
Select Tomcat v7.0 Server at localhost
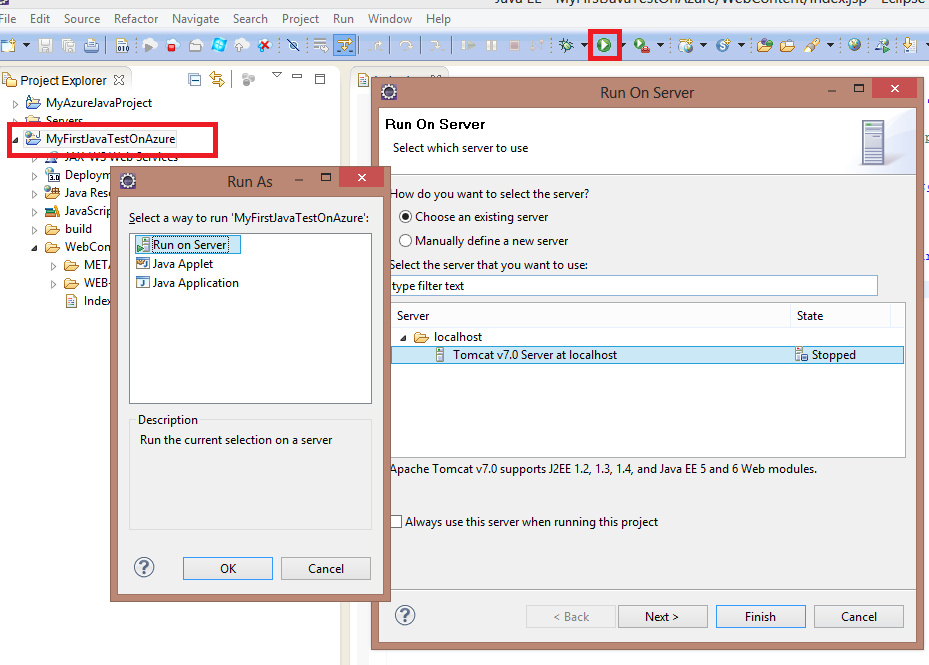[x=534, y=355]
